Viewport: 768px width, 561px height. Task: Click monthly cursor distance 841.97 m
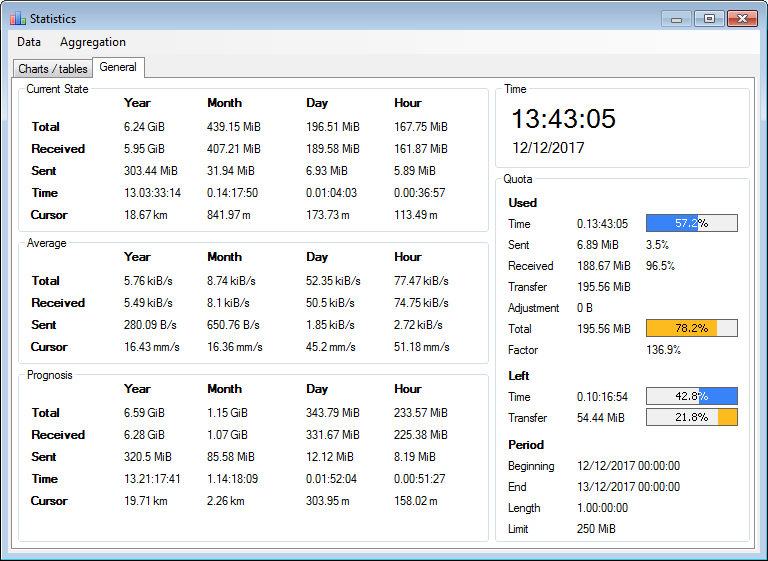[229, 215]
